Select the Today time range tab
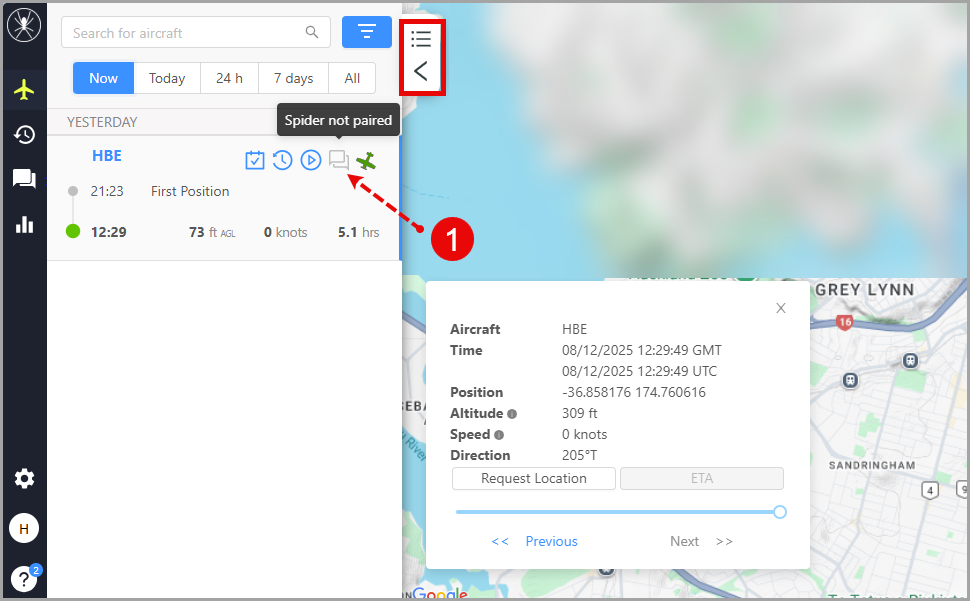 point(167,78)
